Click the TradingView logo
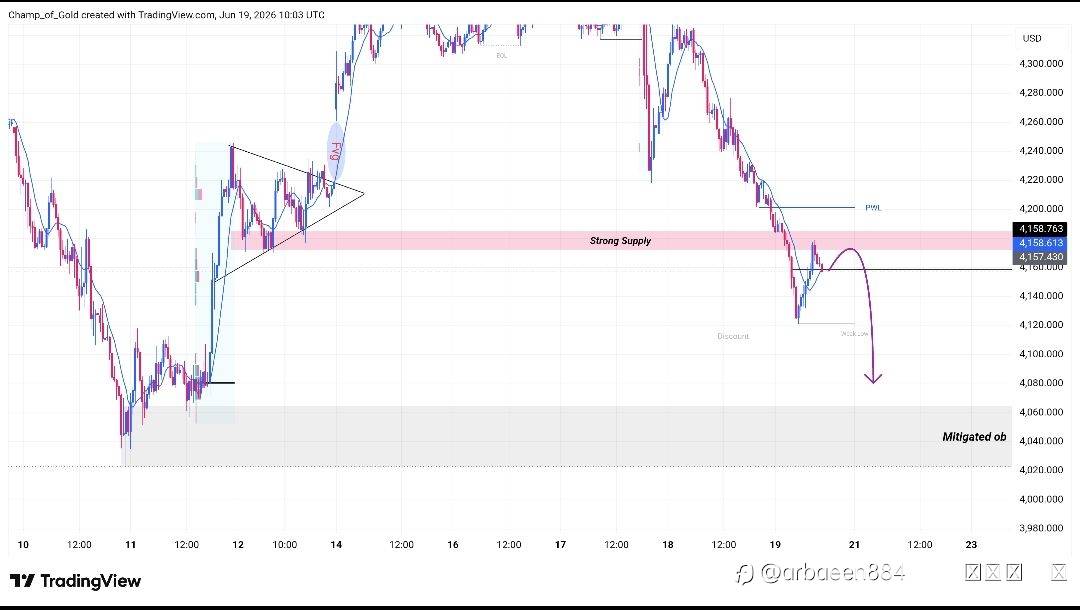The width and height of the screenshot is (1080, 610). tap(76, 581)
